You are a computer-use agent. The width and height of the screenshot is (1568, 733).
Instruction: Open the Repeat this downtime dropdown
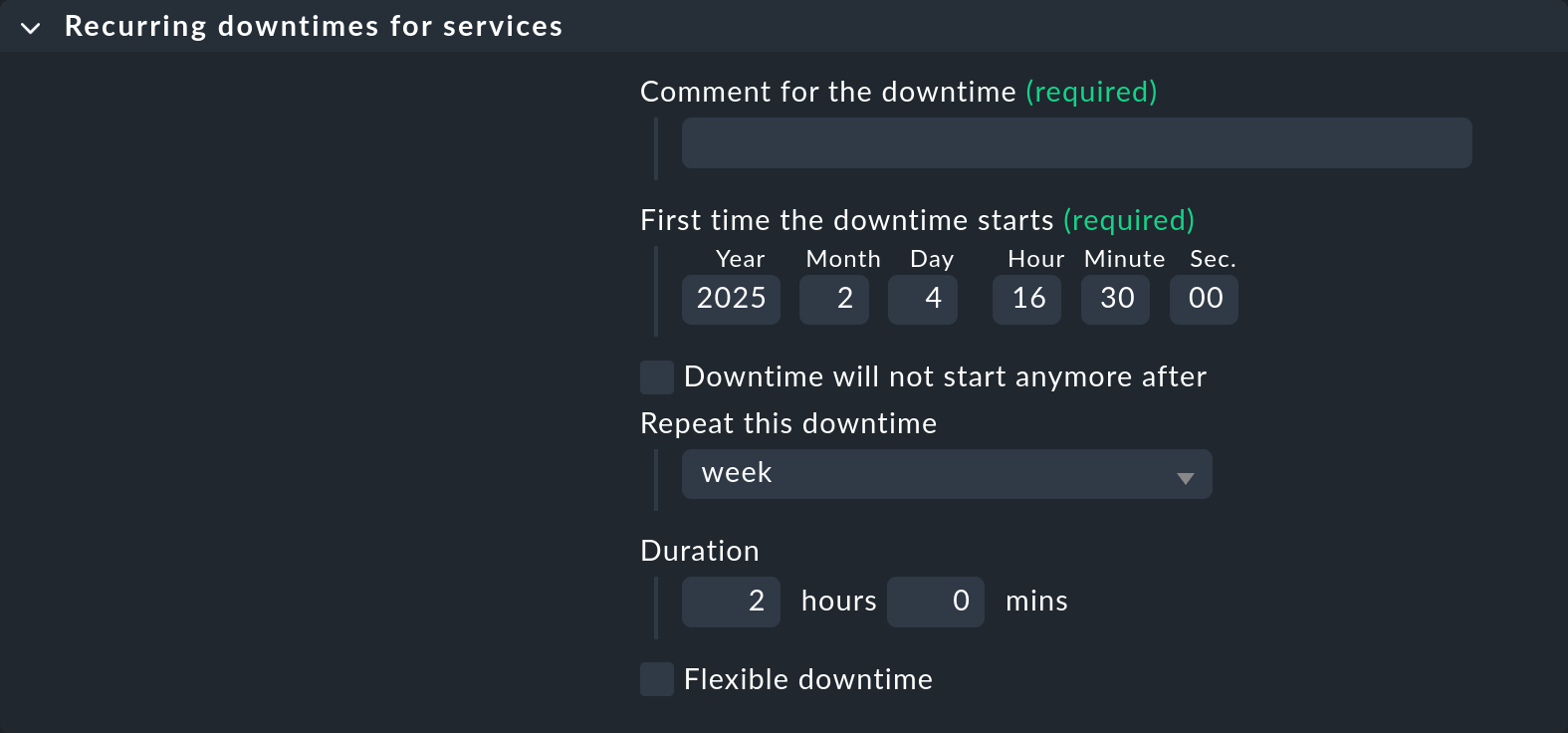click(x=946, y=474)
